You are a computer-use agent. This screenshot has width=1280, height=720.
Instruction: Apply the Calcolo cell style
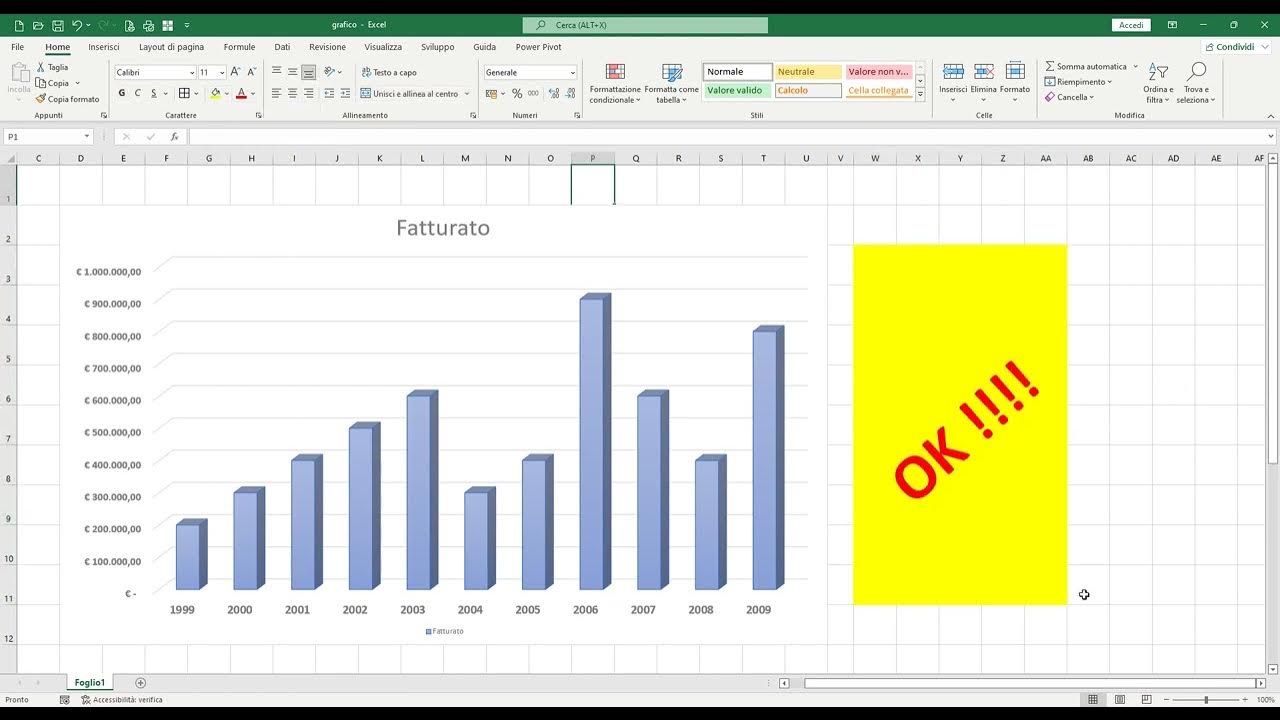809,90
